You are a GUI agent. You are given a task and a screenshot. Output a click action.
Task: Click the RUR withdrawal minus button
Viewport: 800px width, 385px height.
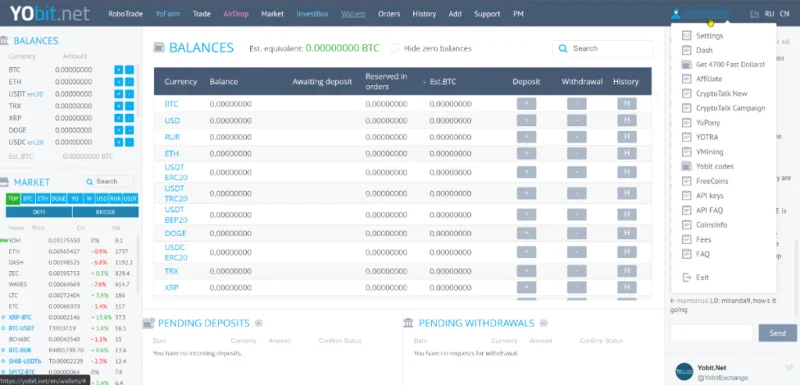coord(577,137)
